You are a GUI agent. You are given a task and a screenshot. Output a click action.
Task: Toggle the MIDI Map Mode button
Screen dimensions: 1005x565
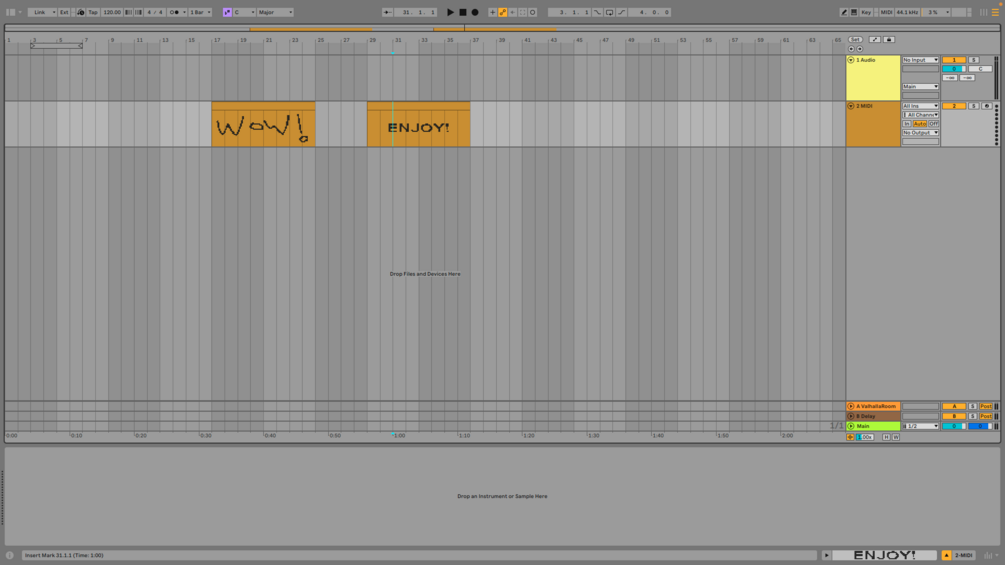pos(886,12)
